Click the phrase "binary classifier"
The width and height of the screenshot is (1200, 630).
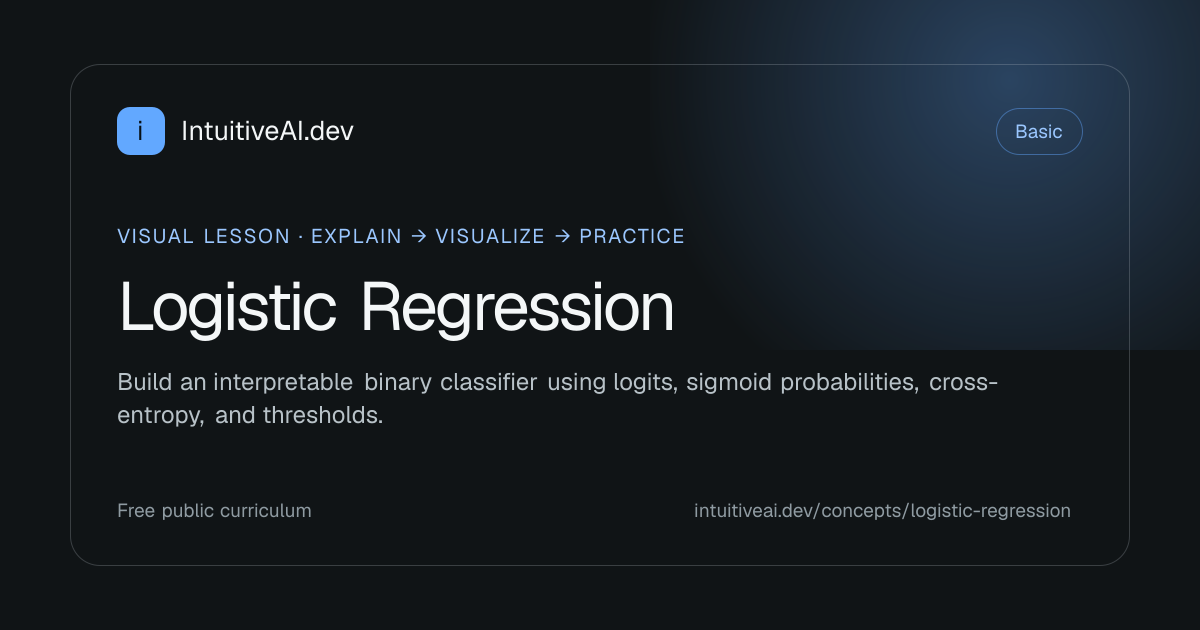tap(451, 382)
